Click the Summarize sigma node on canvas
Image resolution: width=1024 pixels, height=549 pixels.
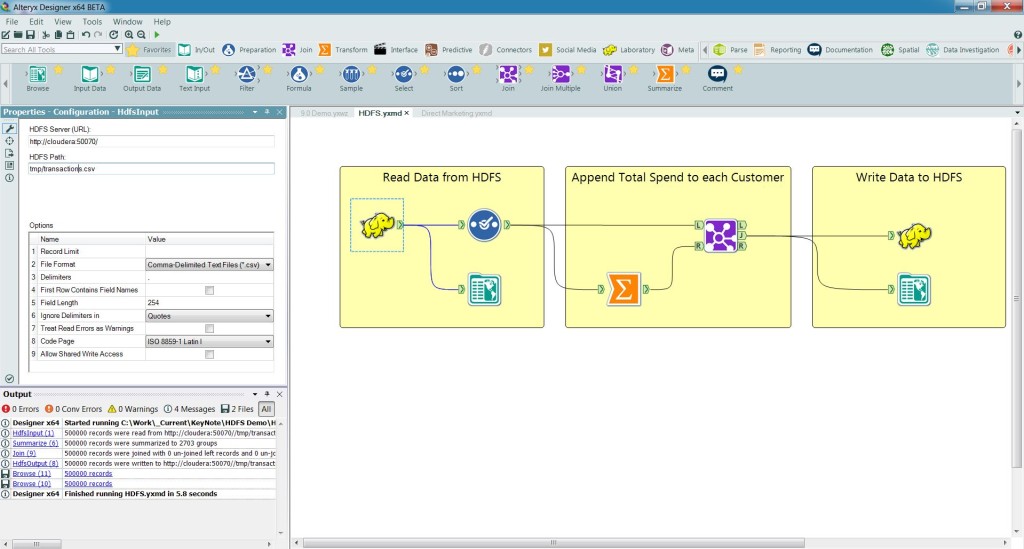pyautogui.click(x=623, y=289)
